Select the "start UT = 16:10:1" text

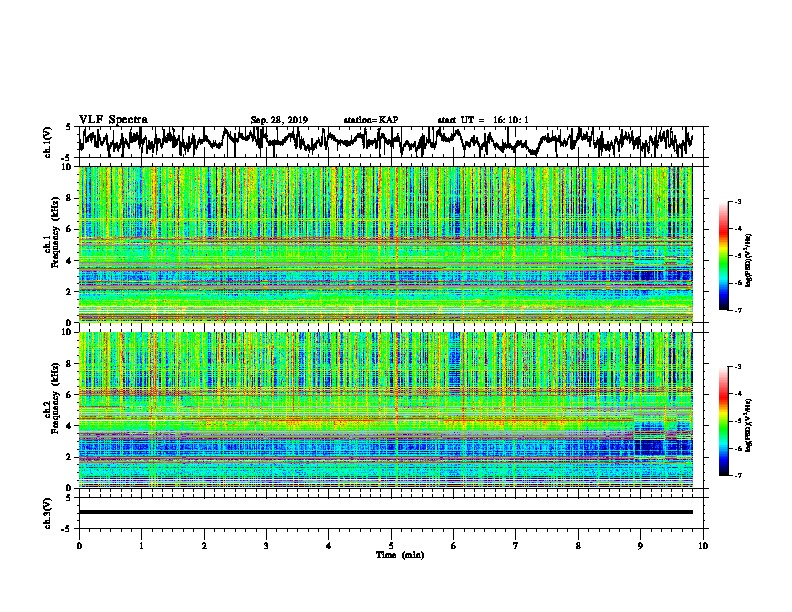point(483,120)
